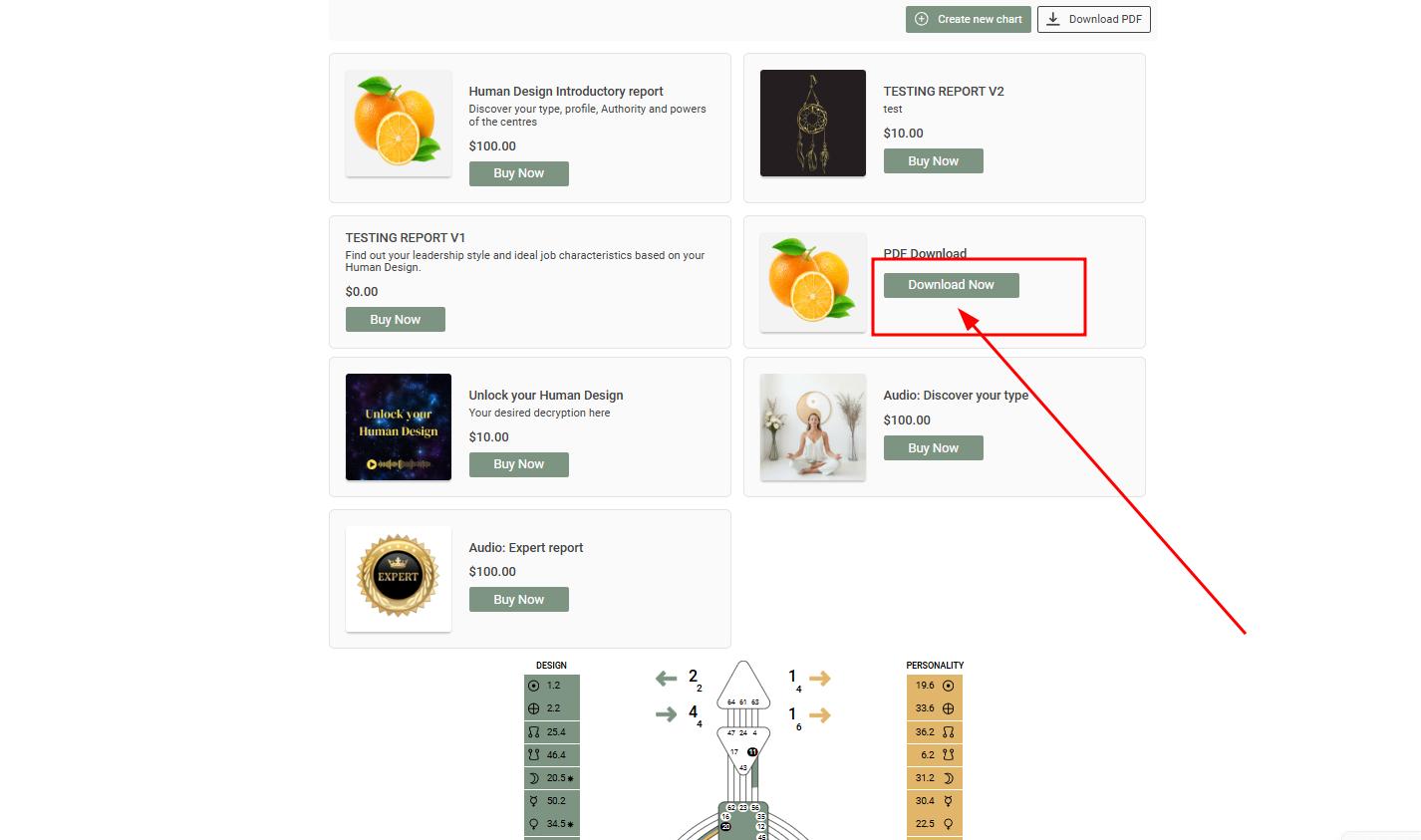This screenshot has width=1421, height=840.
Task: Buy the Human Design Introductory report
Action: pyautogui.click(x=519, y=173)
